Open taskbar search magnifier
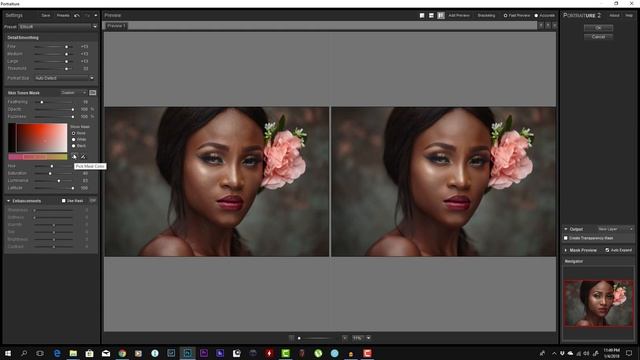Viewport: 640px width, 360px height. pos(24,353)
